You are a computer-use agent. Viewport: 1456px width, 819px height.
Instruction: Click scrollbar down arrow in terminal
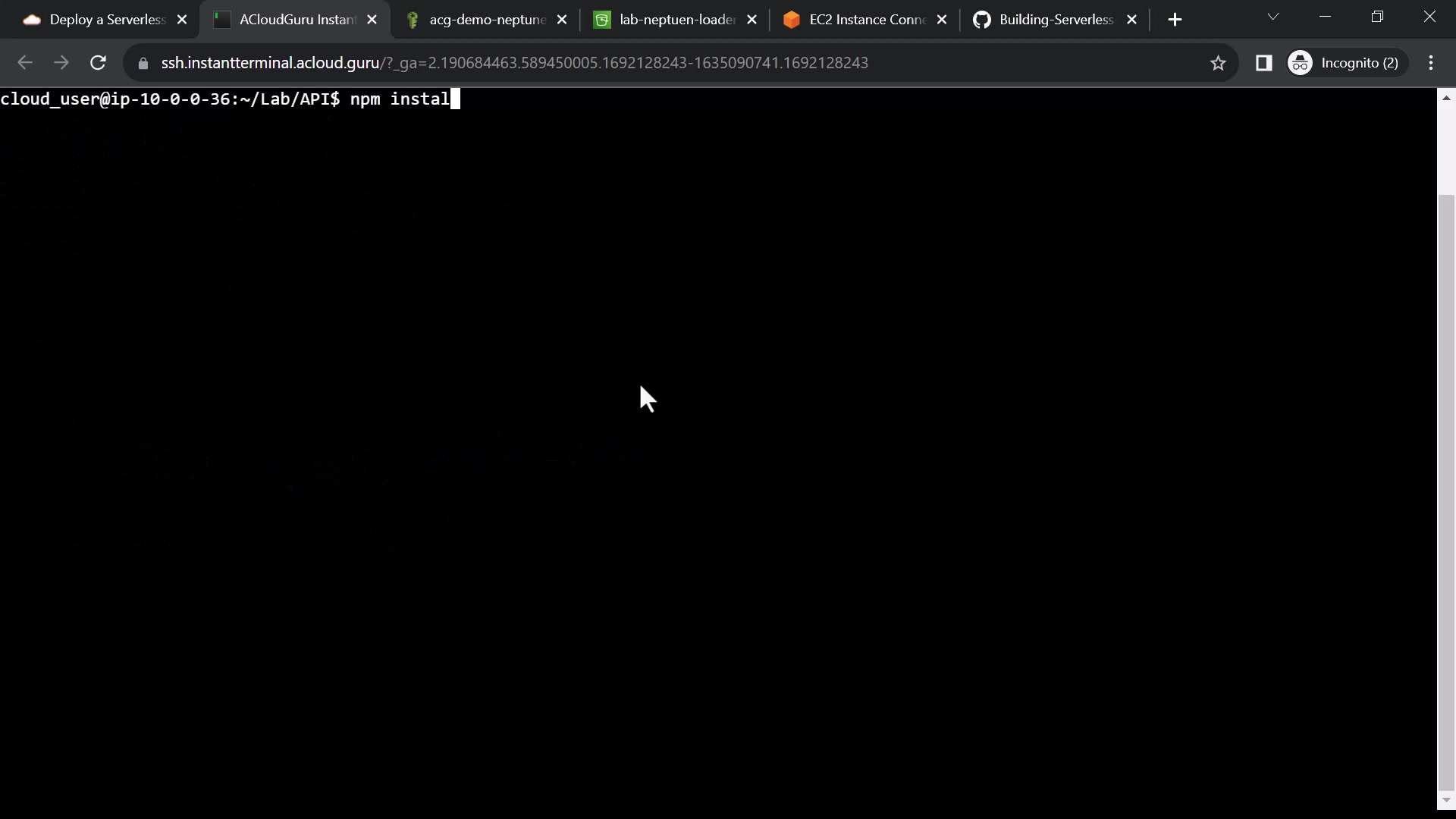[x=1446, y=800]
